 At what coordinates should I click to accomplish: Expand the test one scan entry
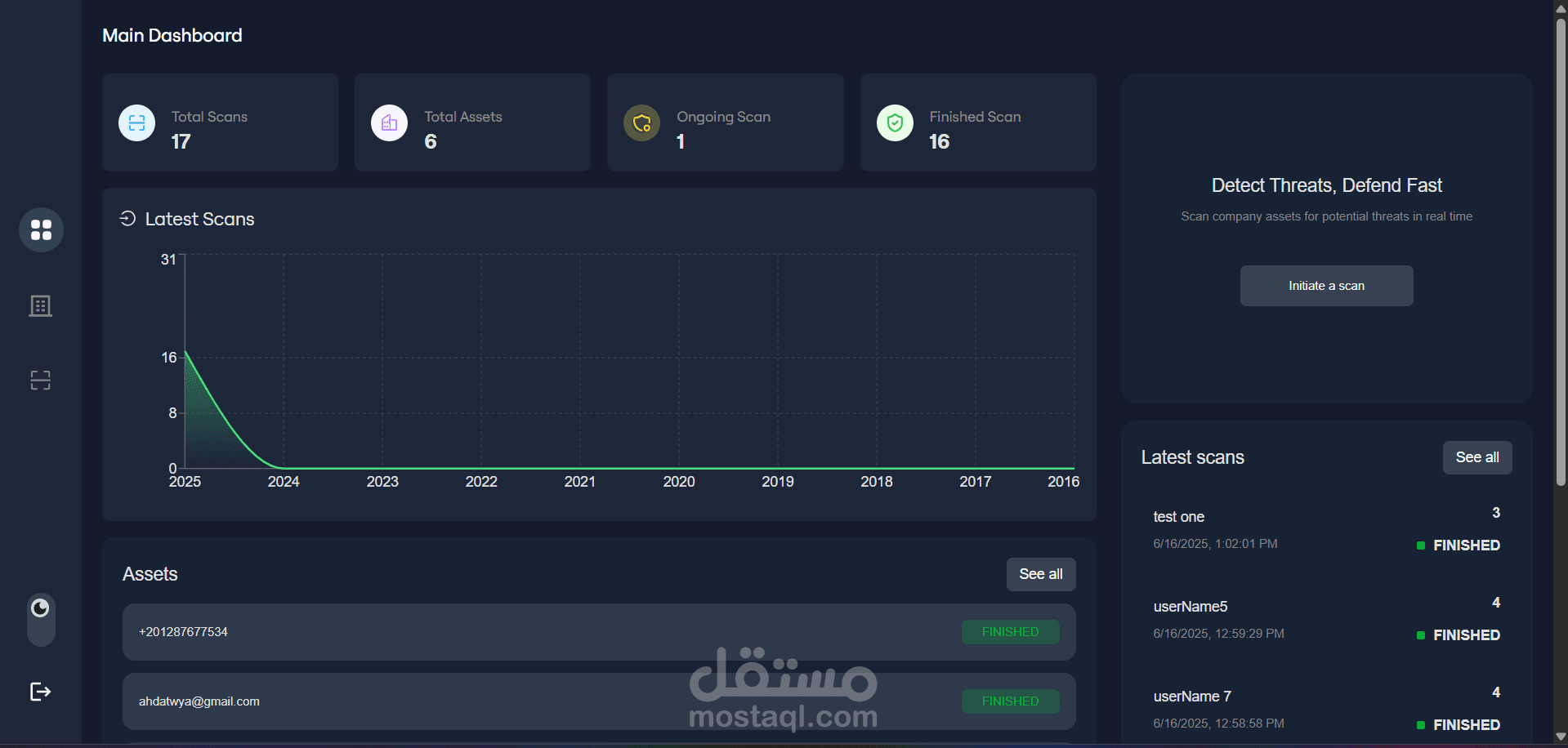pos(1177,516)
